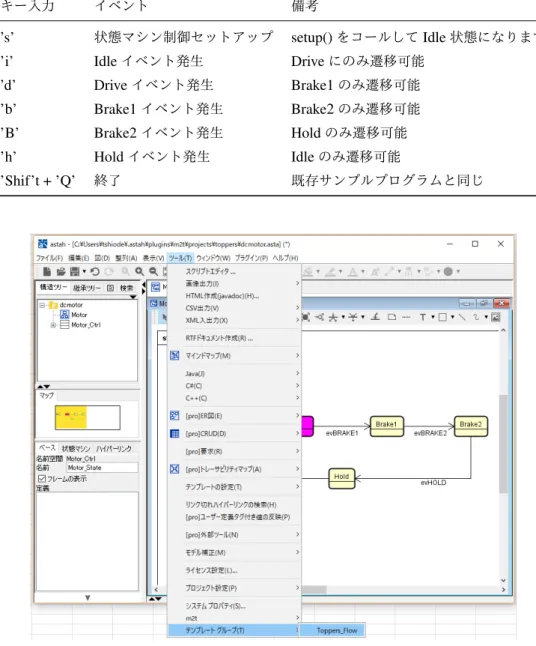Expand the 画像出力(I) submenu
Image resolution: width=536 pixels, height=646 pixels.
[234, 284]
